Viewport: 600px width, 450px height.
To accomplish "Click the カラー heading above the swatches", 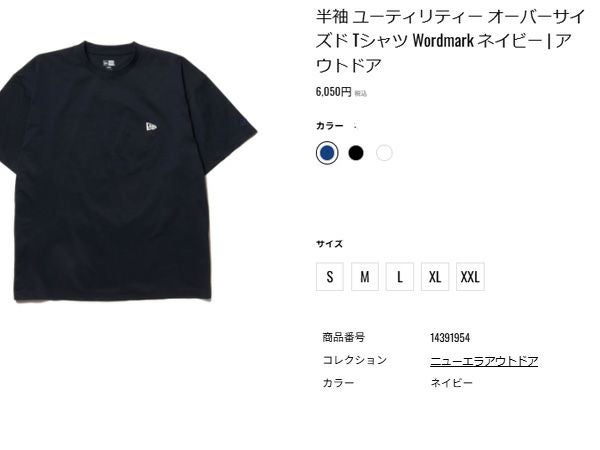I will (330, 126).
